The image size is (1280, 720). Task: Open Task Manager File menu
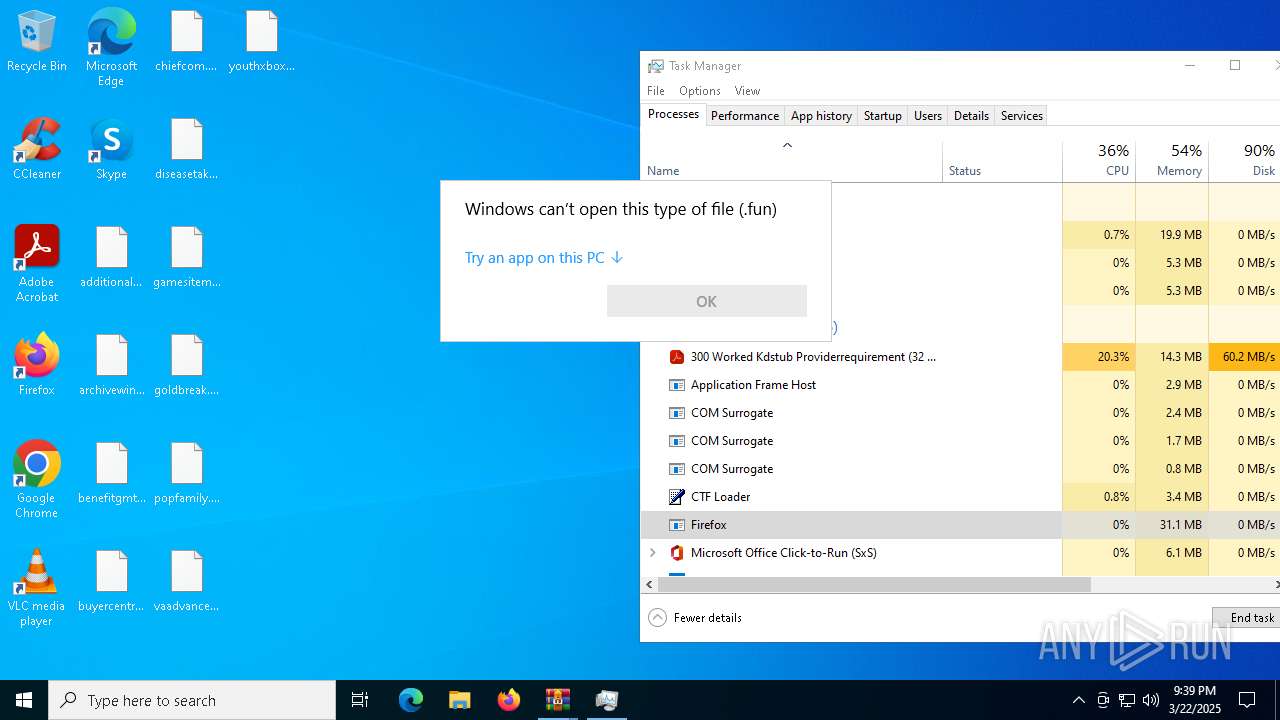pos(656,91)
